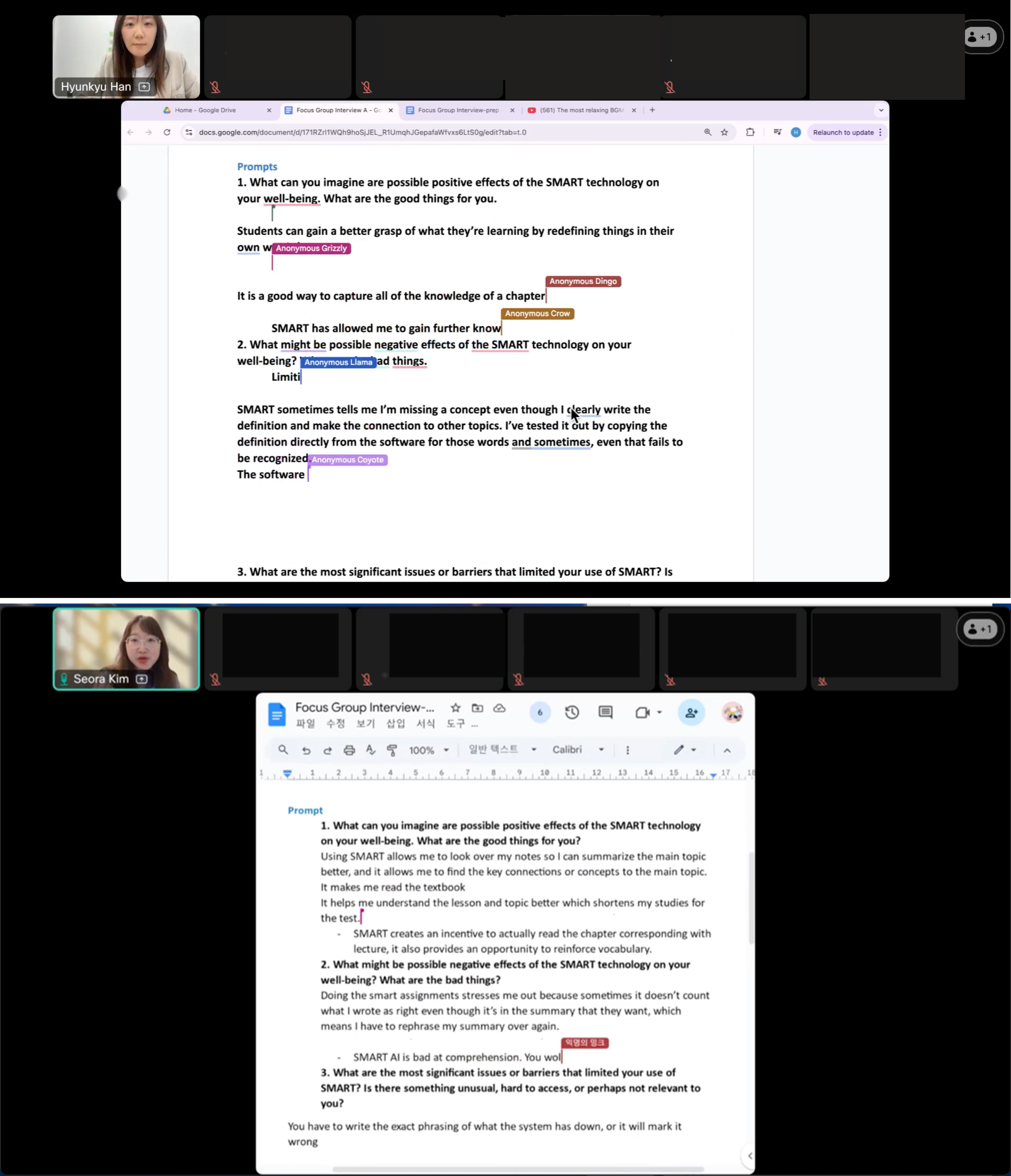Expand the meeting options arrow
Screen dimensions: 1011x1176
(659, 712)
